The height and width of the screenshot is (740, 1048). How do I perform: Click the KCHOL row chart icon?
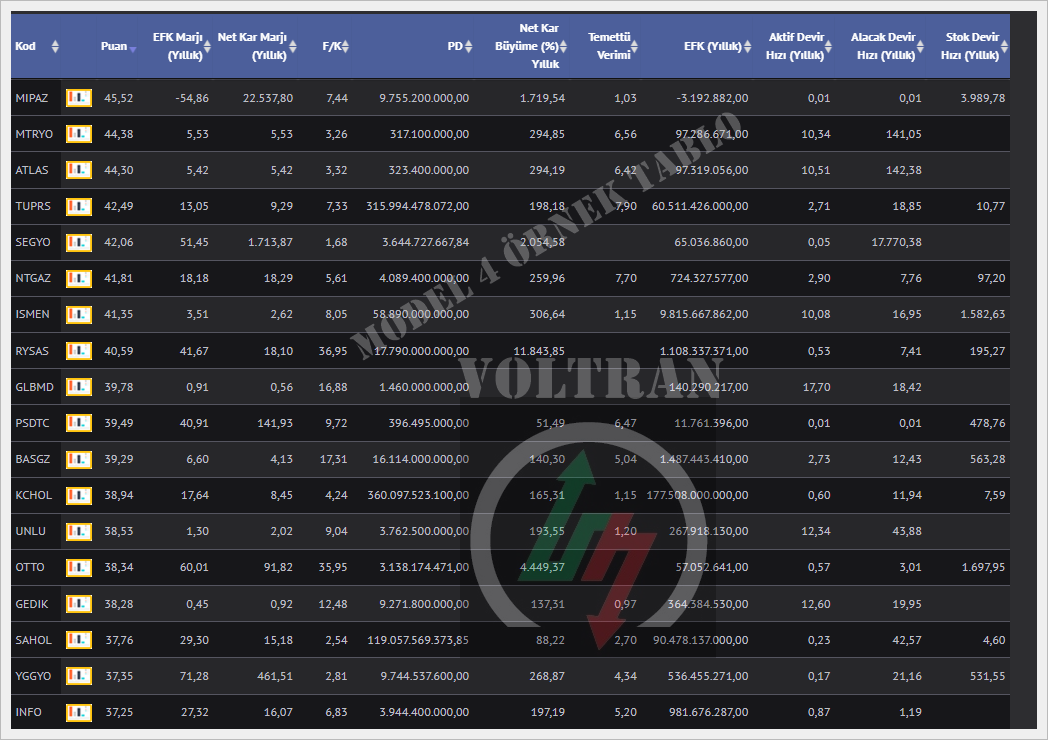pos(79,494)
